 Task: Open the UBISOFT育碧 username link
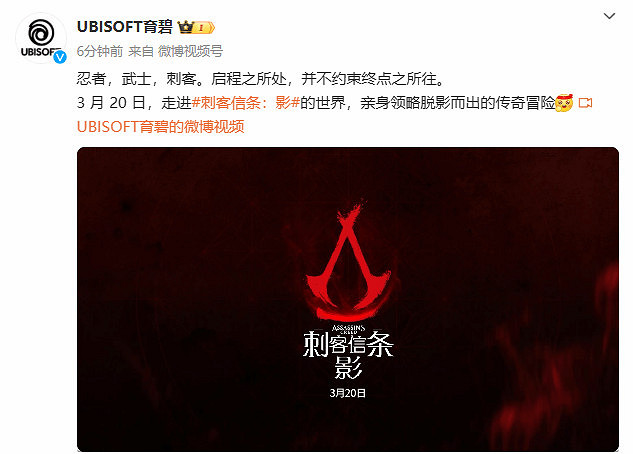[125, 27]
